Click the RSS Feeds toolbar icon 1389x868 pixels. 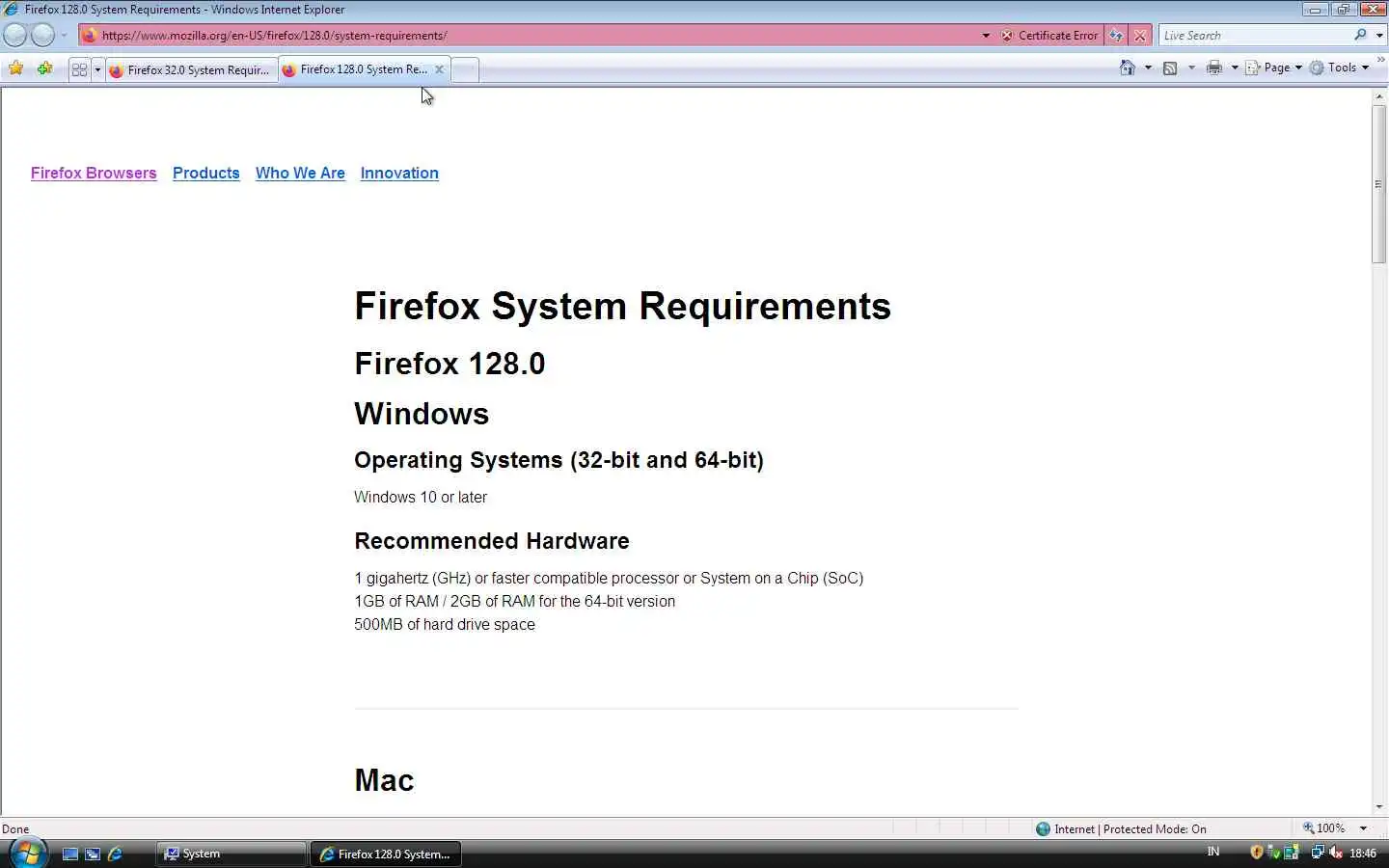1170,68
